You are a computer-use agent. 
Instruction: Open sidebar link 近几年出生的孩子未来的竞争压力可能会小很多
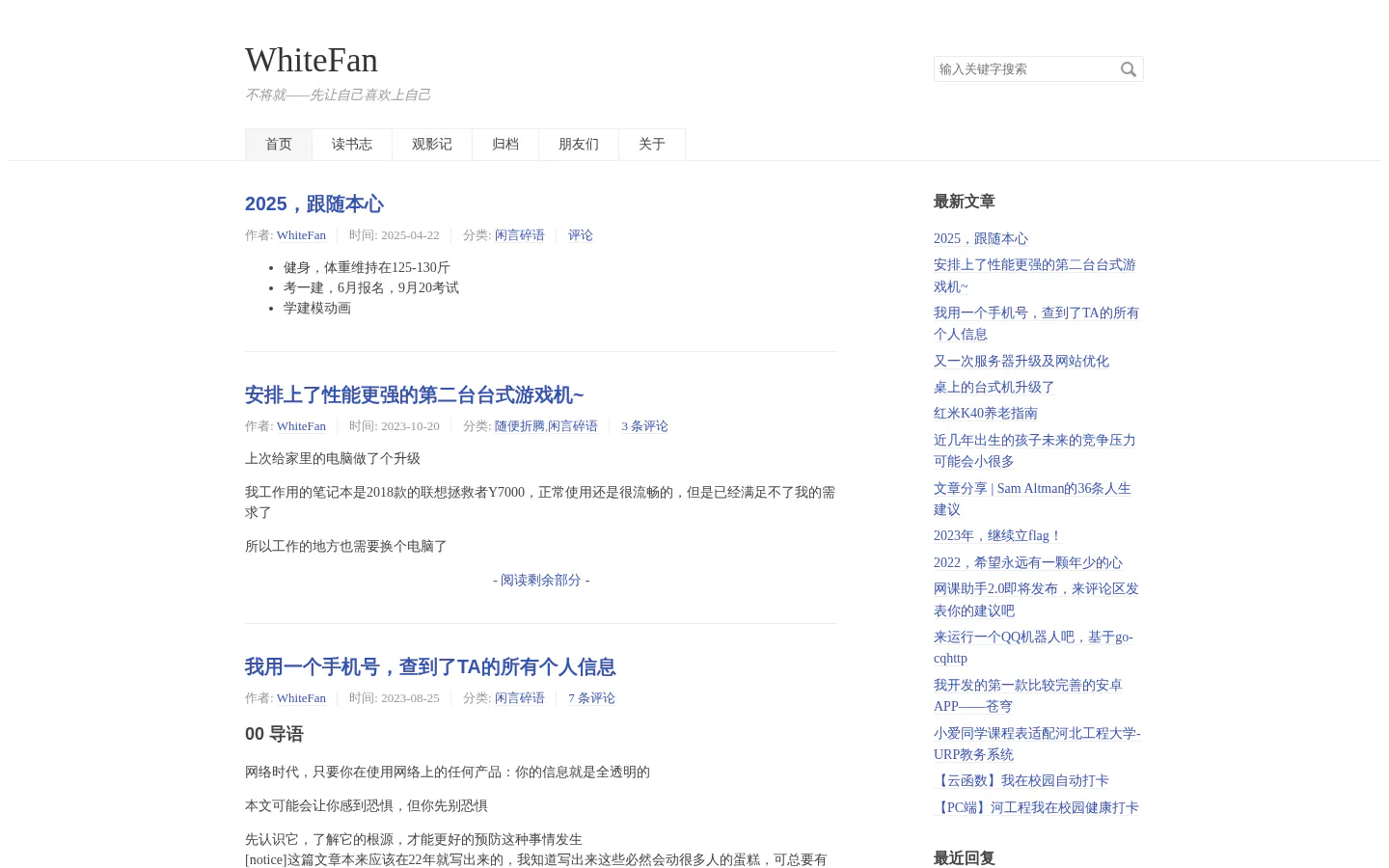tap(1035, 450)
